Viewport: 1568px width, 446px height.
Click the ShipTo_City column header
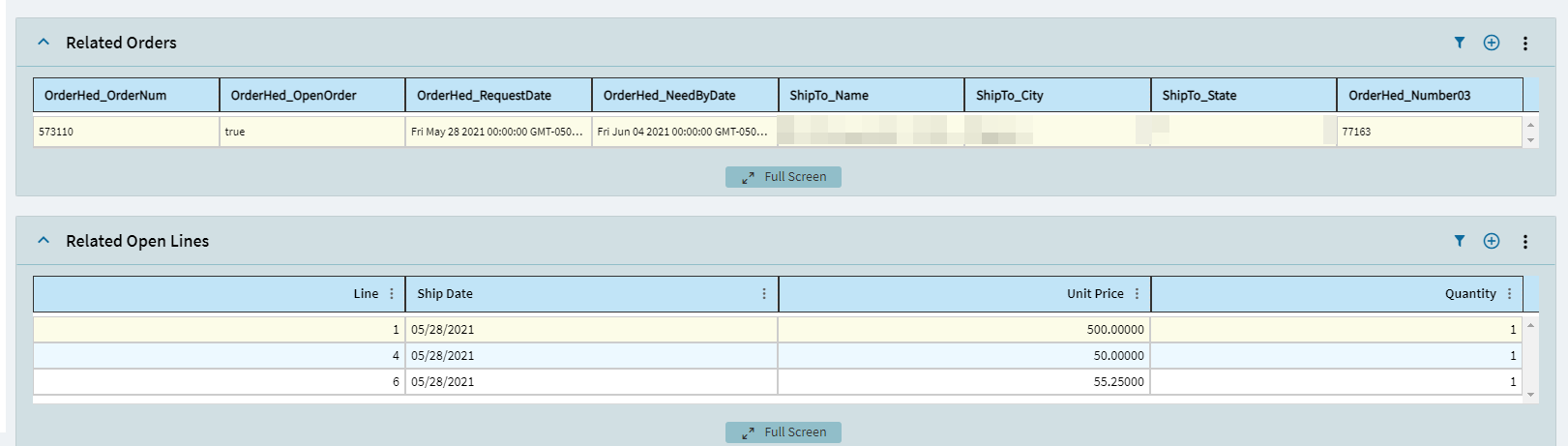[x=1056, y=96]
